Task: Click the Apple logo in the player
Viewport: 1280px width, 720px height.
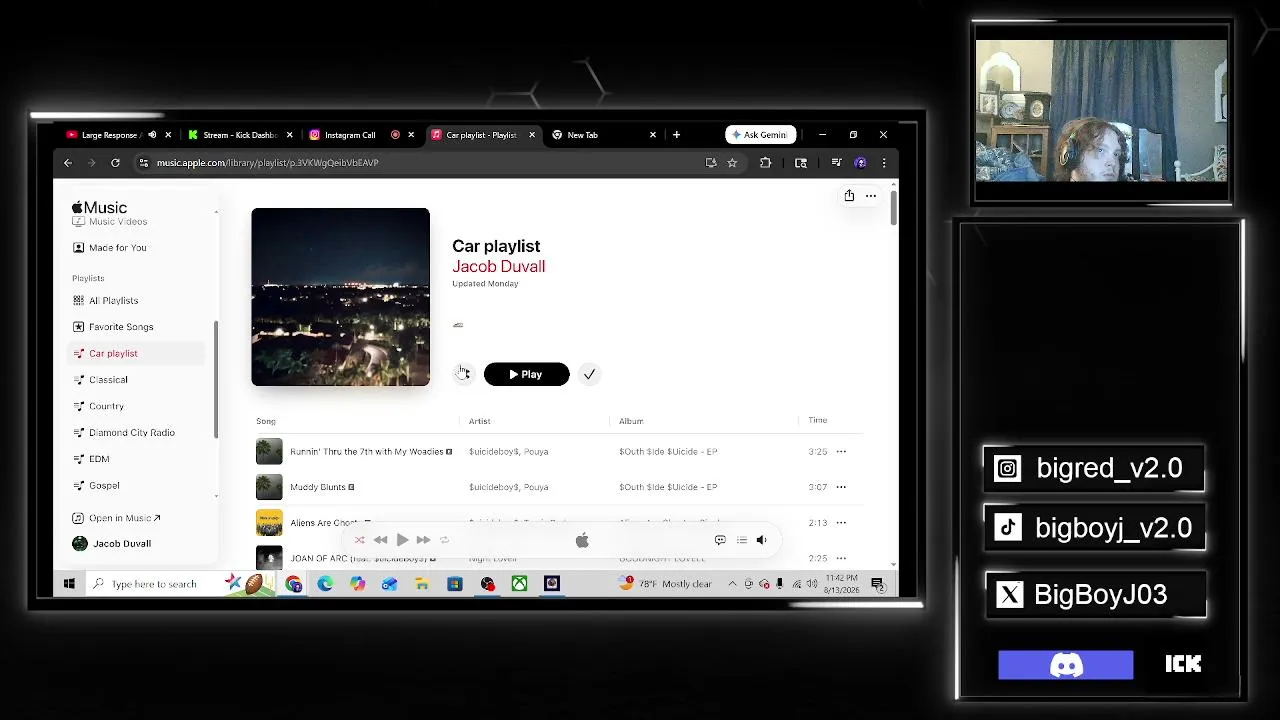Action: click(582, 540)
